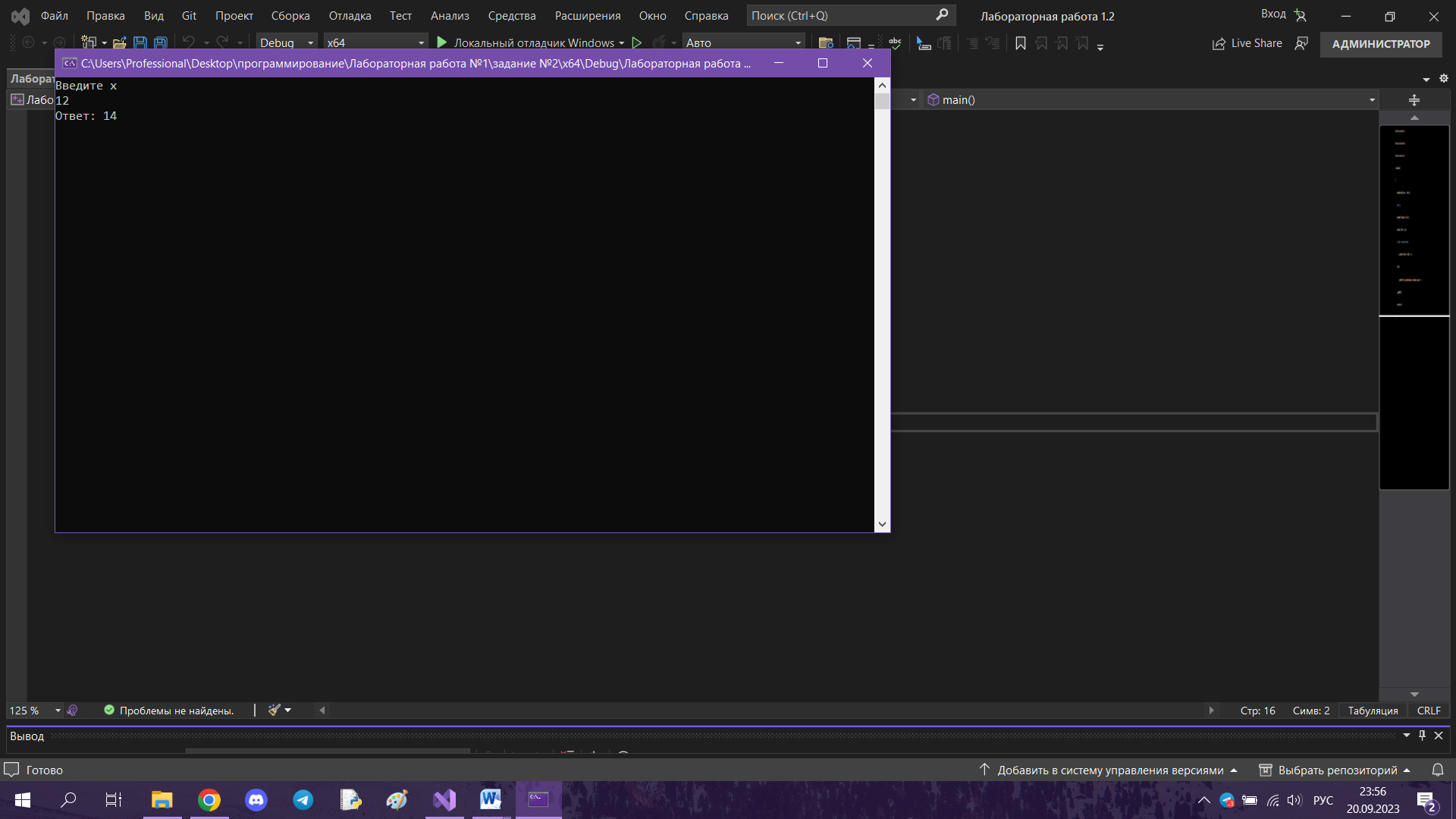Click the Open File folder icon

coord(119,43)
